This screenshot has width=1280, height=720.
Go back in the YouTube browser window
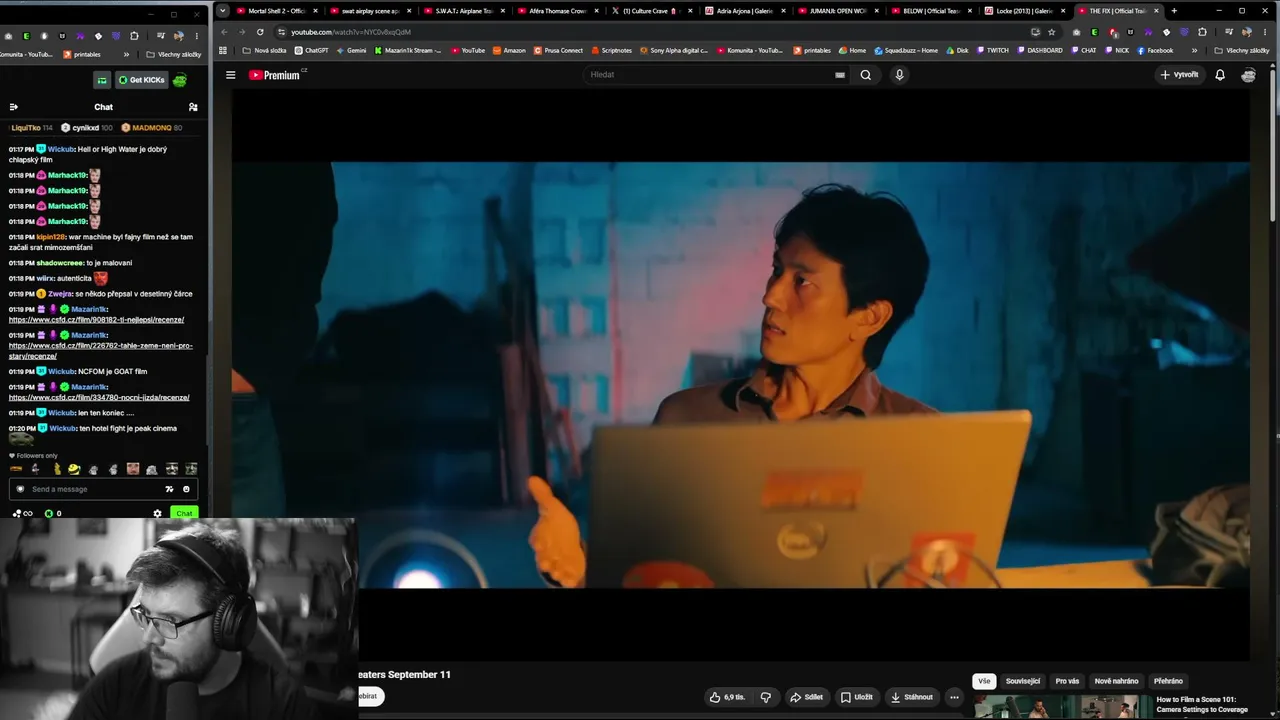(224, 32)
